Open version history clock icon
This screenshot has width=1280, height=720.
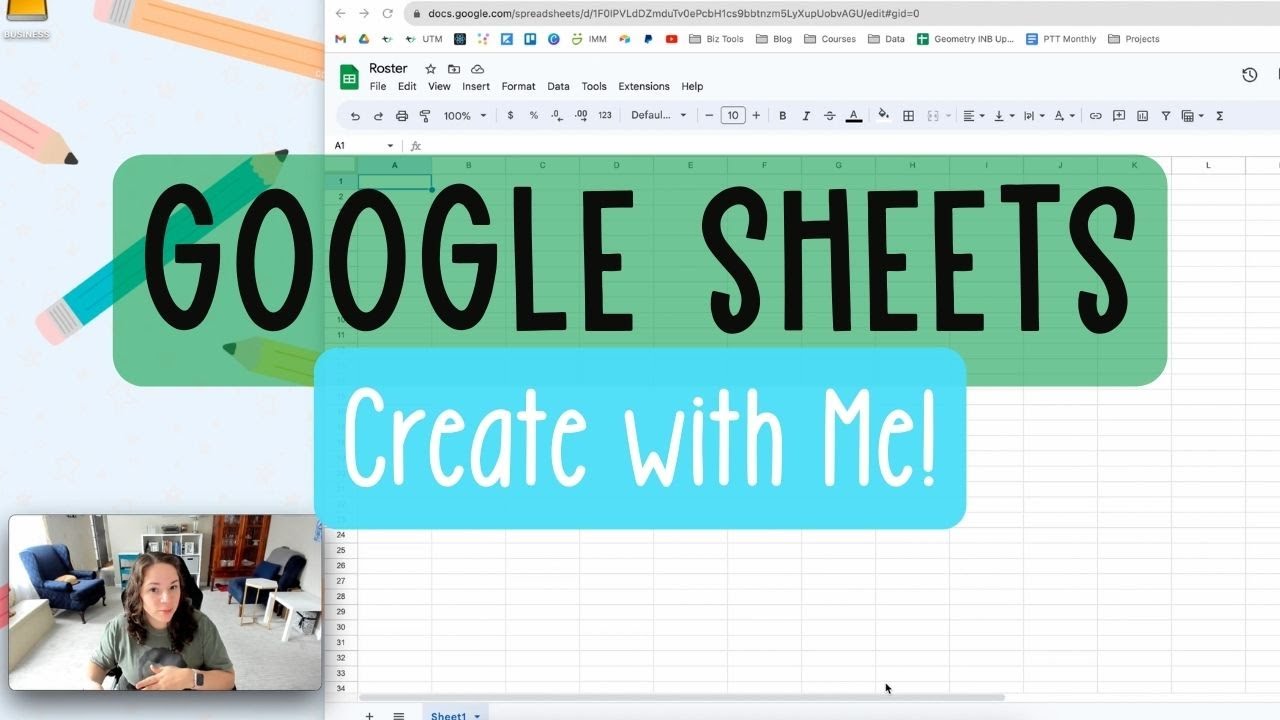(x=1249, y=75)
